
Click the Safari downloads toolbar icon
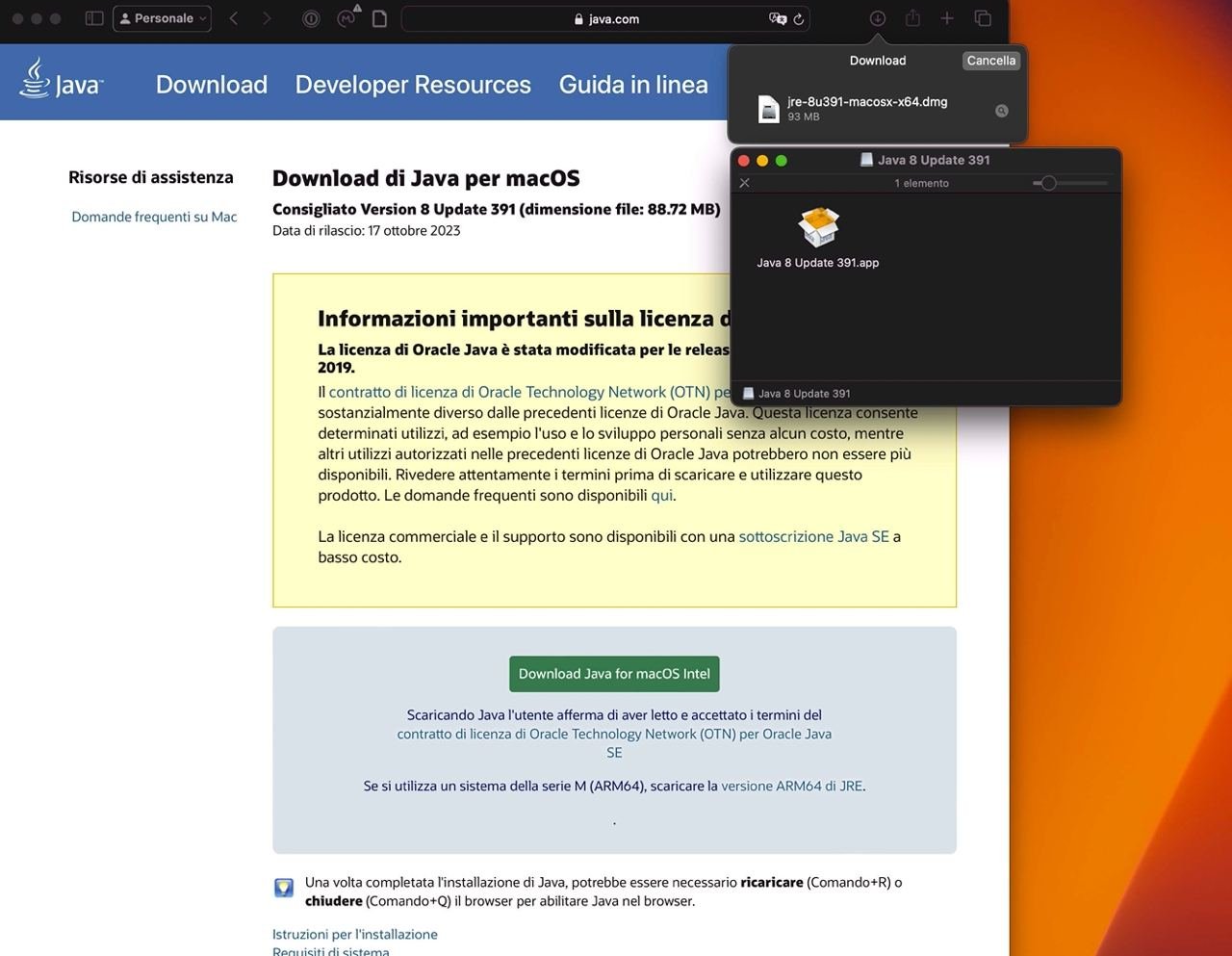point(878,18)
